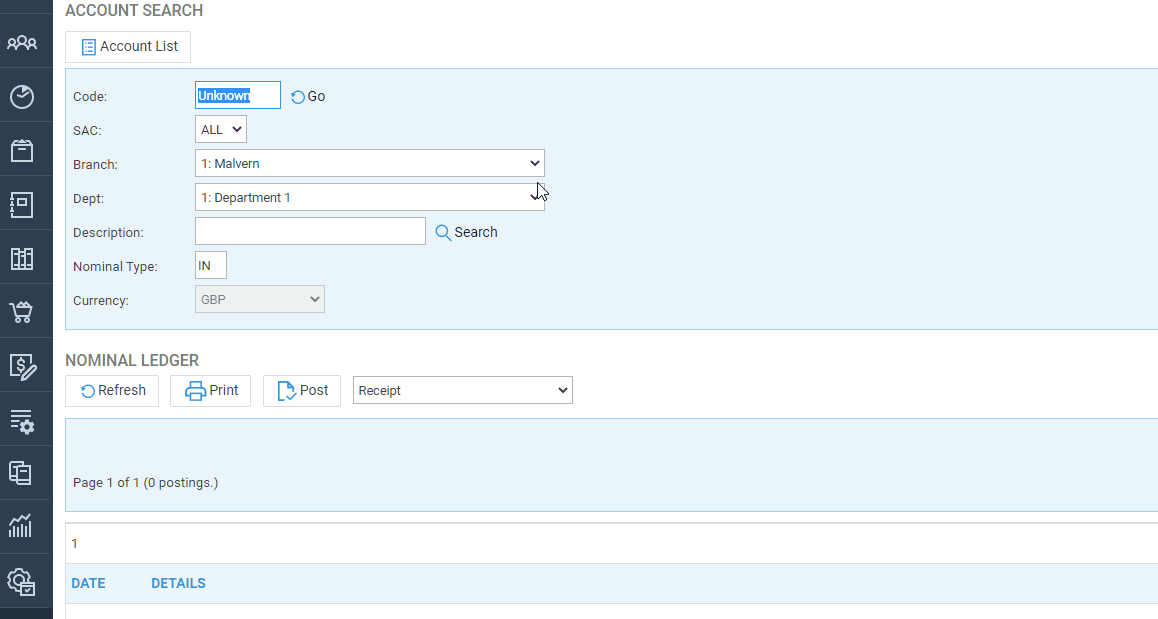Open the ledger books icon in sidebar
The image size is (1158, 619).
[x=22, y=259]
